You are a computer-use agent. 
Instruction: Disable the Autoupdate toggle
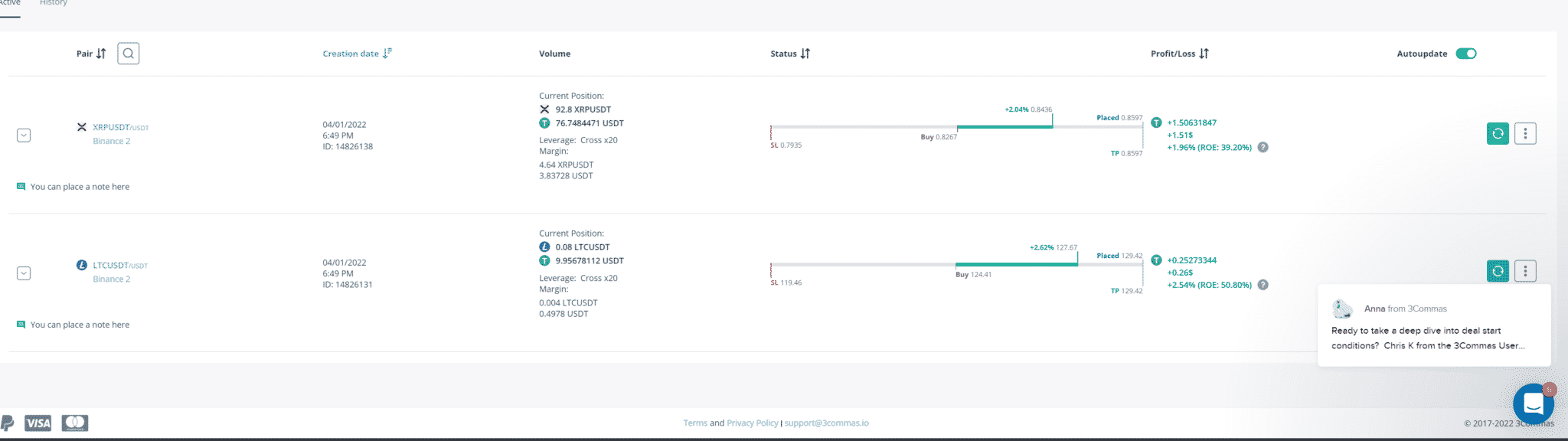[x=1466, y=54]
